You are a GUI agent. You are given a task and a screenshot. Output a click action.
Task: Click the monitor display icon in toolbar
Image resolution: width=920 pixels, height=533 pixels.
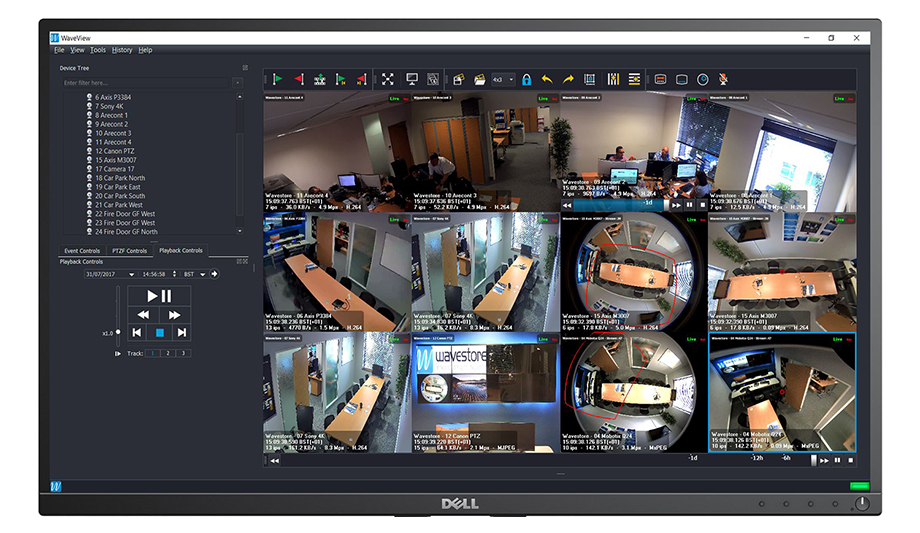412,79
